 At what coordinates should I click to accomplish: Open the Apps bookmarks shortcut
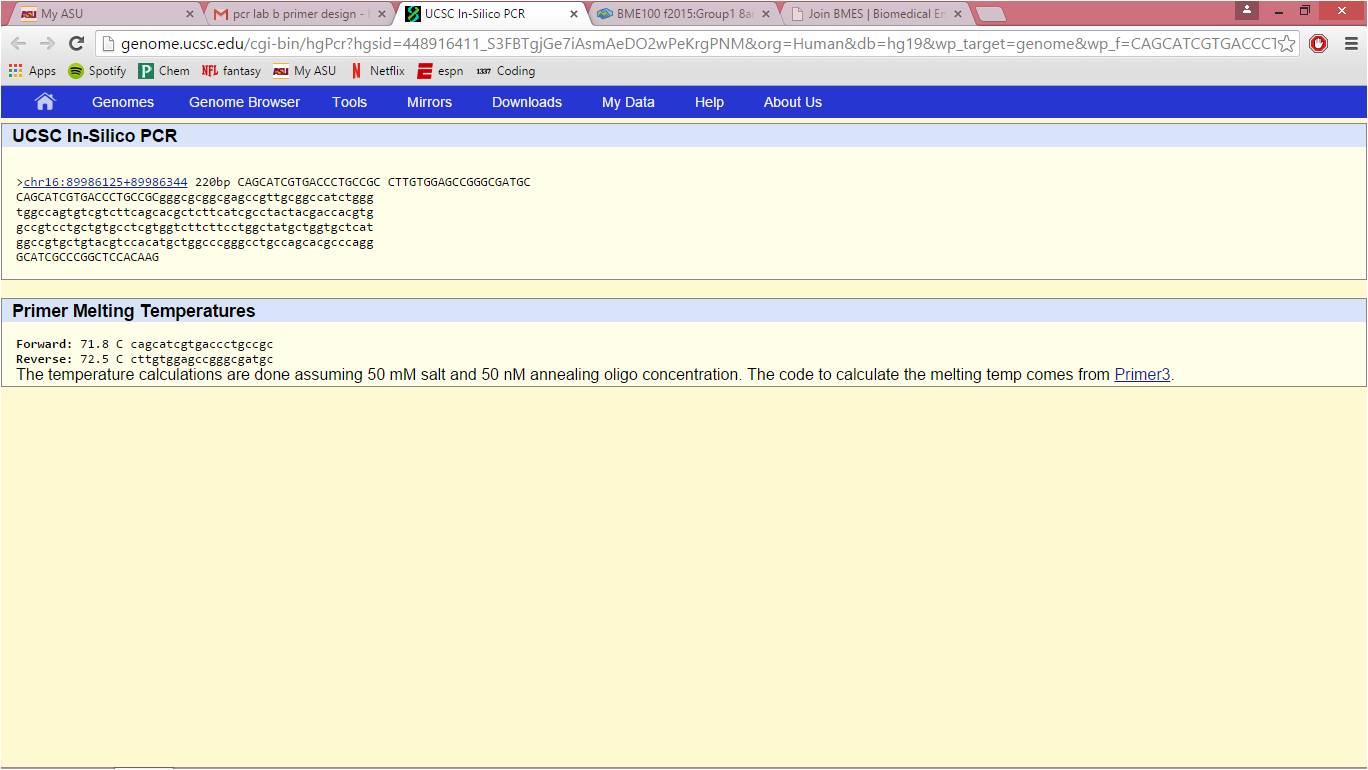[x=32, y=71]
